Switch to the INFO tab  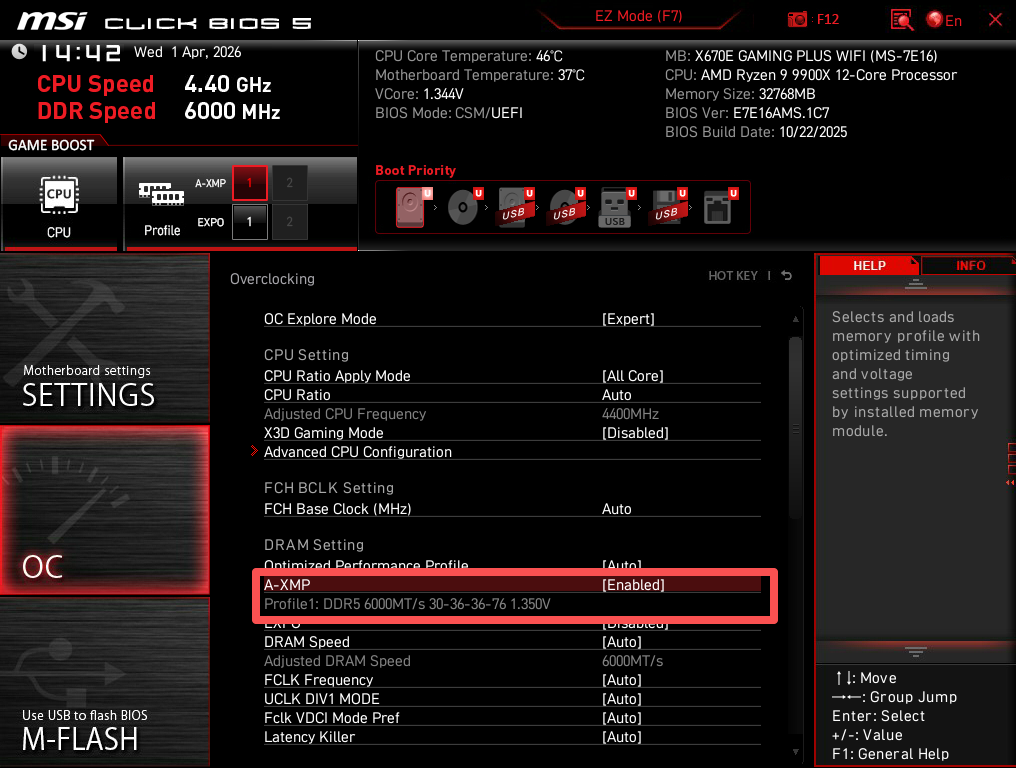coord(970,265)
